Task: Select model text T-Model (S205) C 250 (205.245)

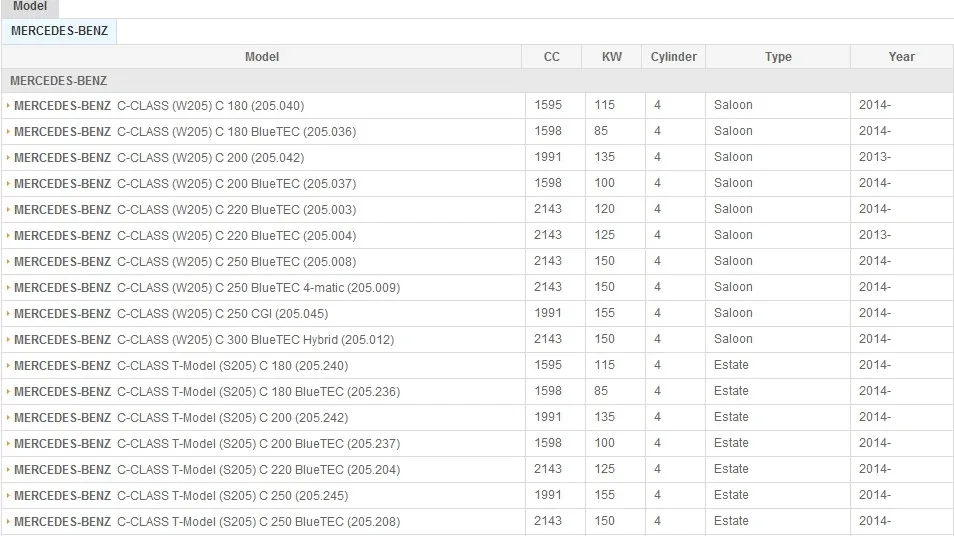Action: 260,496
